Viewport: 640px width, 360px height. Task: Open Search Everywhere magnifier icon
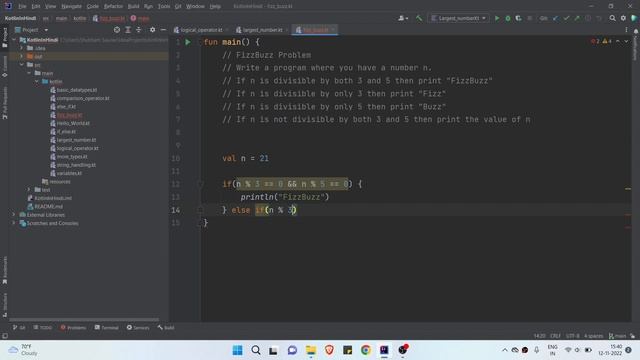click(612, 18)
